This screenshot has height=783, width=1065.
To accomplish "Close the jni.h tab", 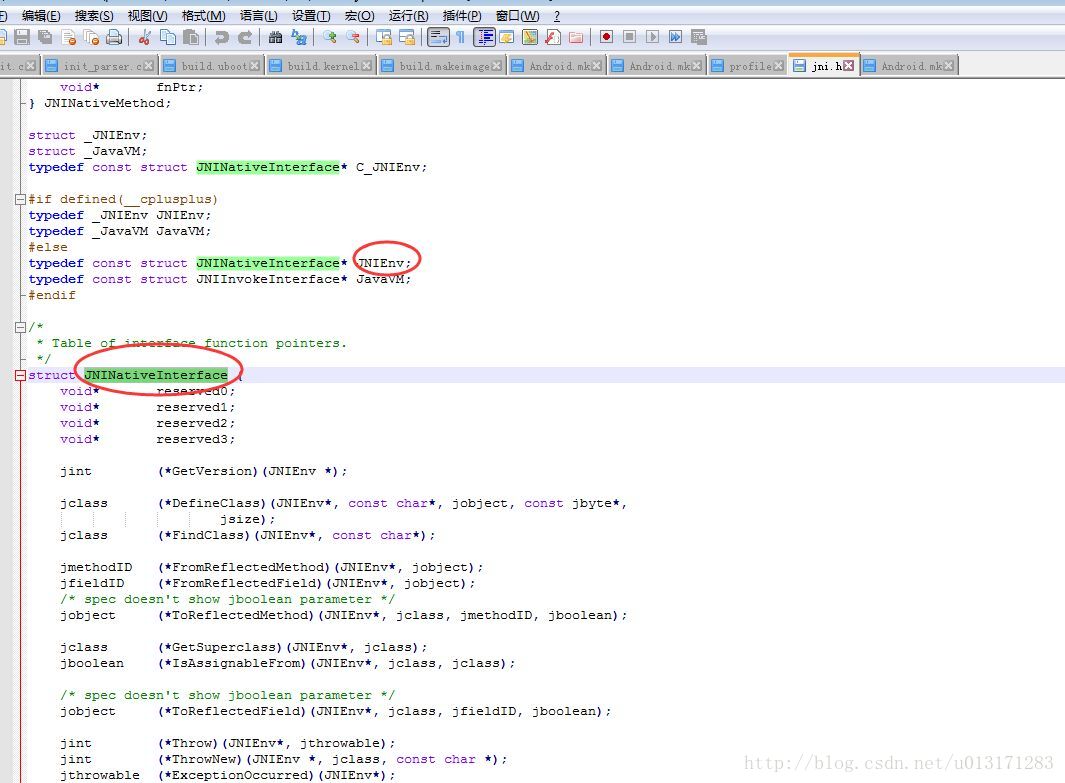I will coord(848,66).
